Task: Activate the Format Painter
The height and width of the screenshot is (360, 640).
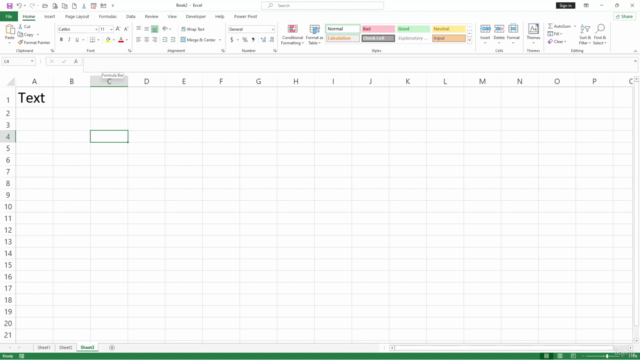Action: pos(34,42)
